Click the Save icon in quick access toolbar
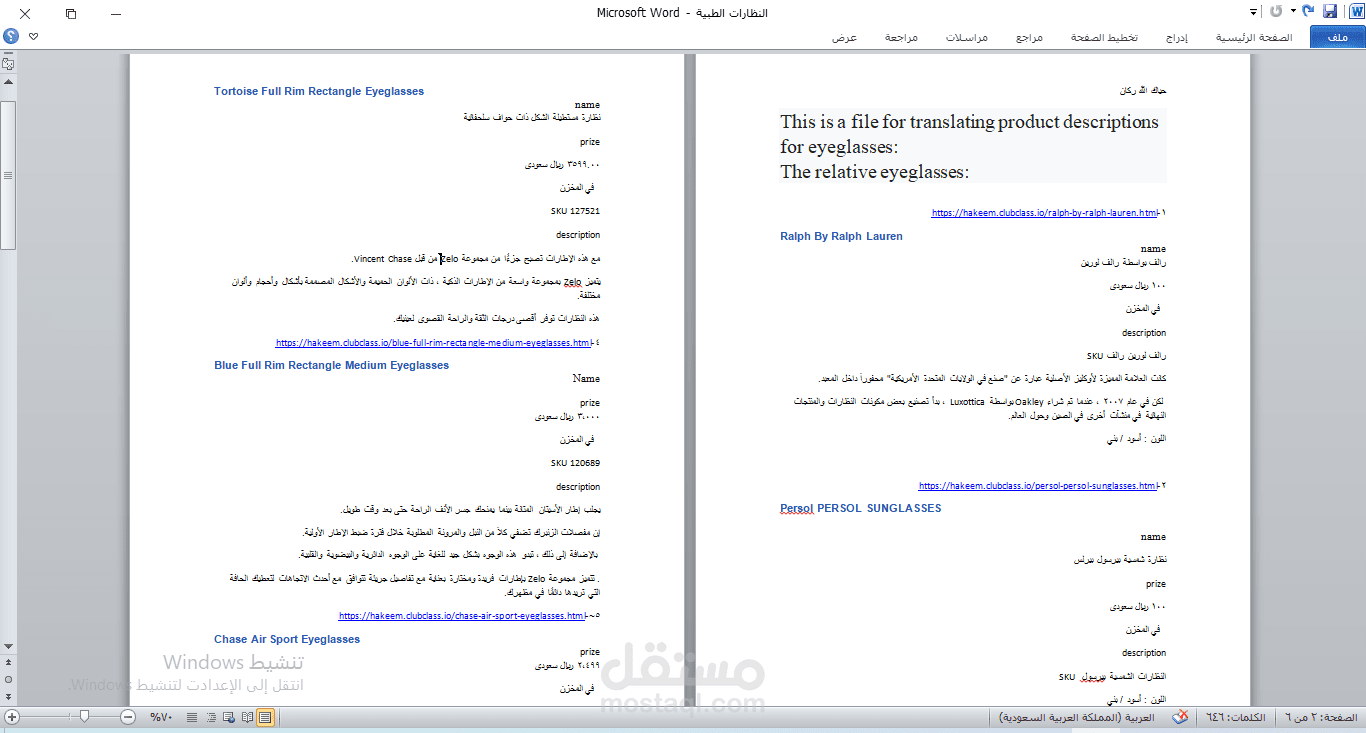This screenshot has width=1366, height=733. [1330, 12]
